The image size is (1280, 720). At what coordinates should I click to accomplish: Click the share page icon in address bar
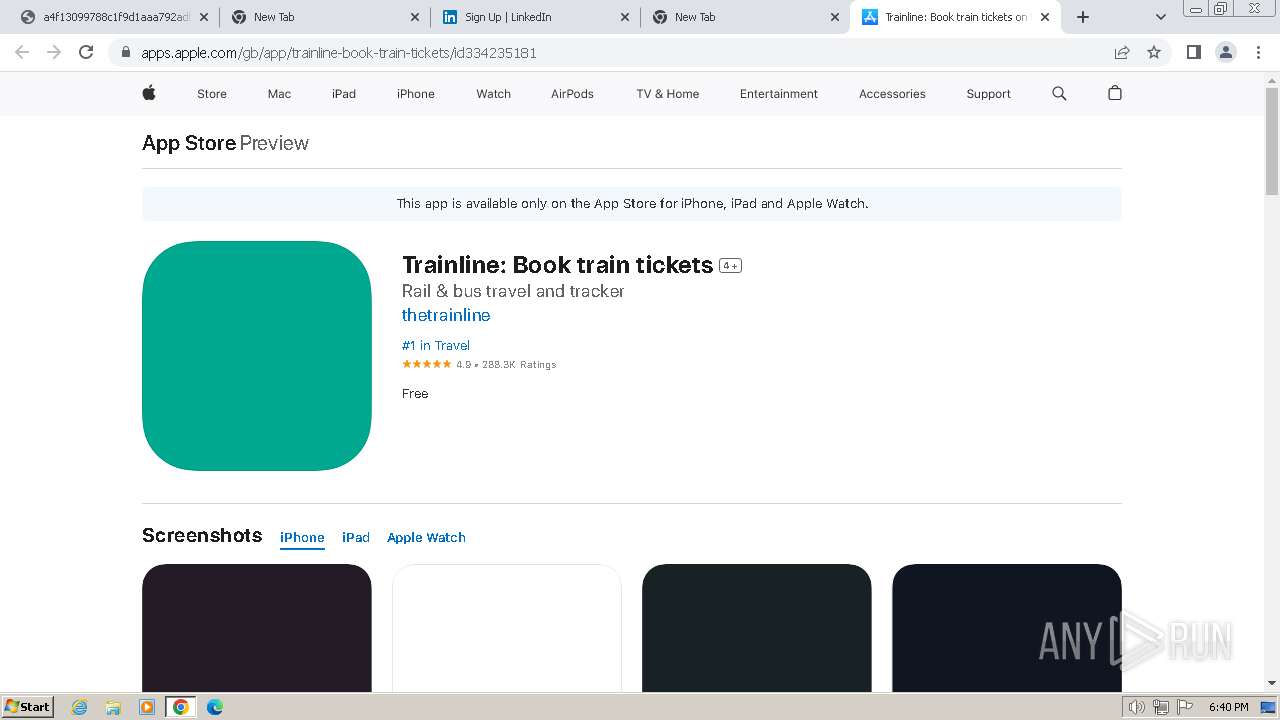point(1122,52)
